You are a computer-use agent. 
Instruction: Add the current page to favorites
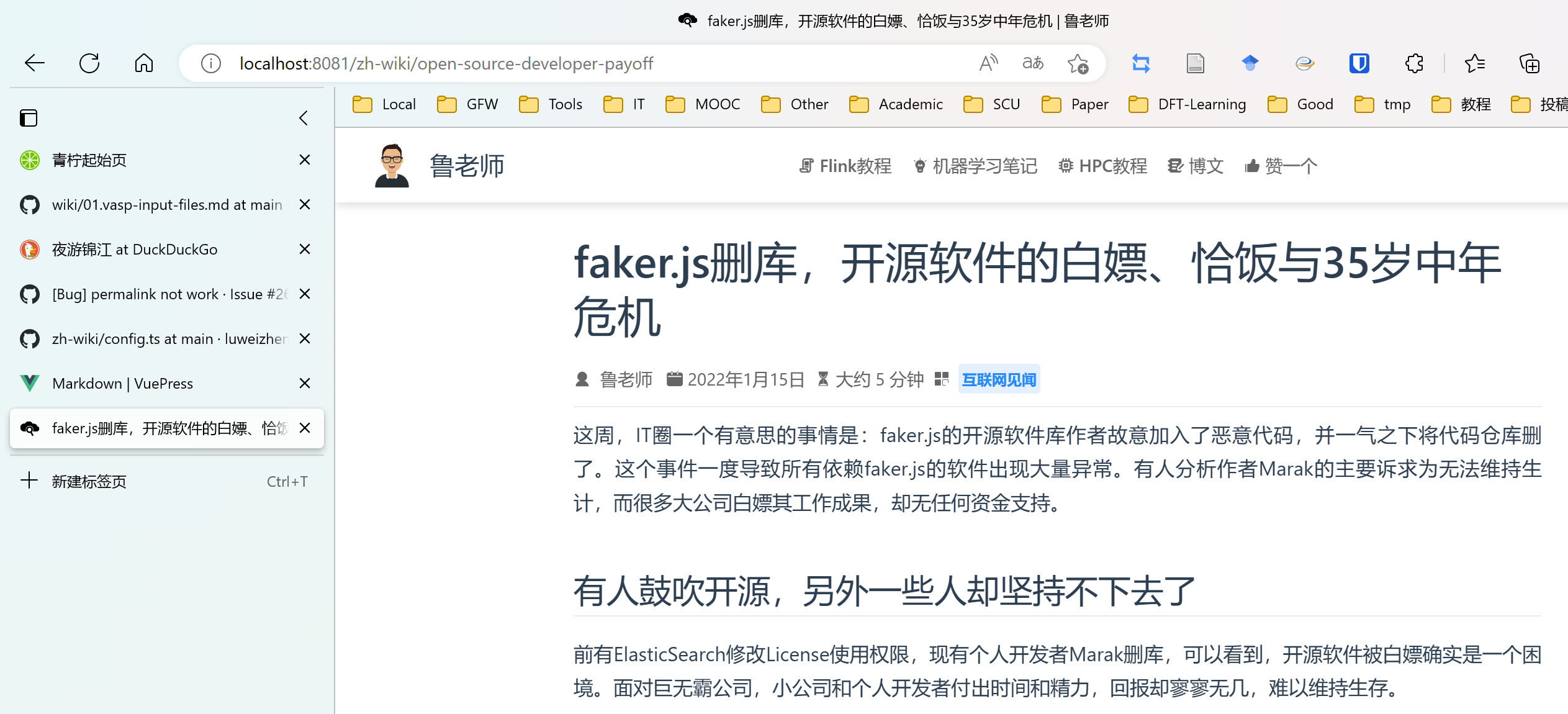(x=1078, y=63)
